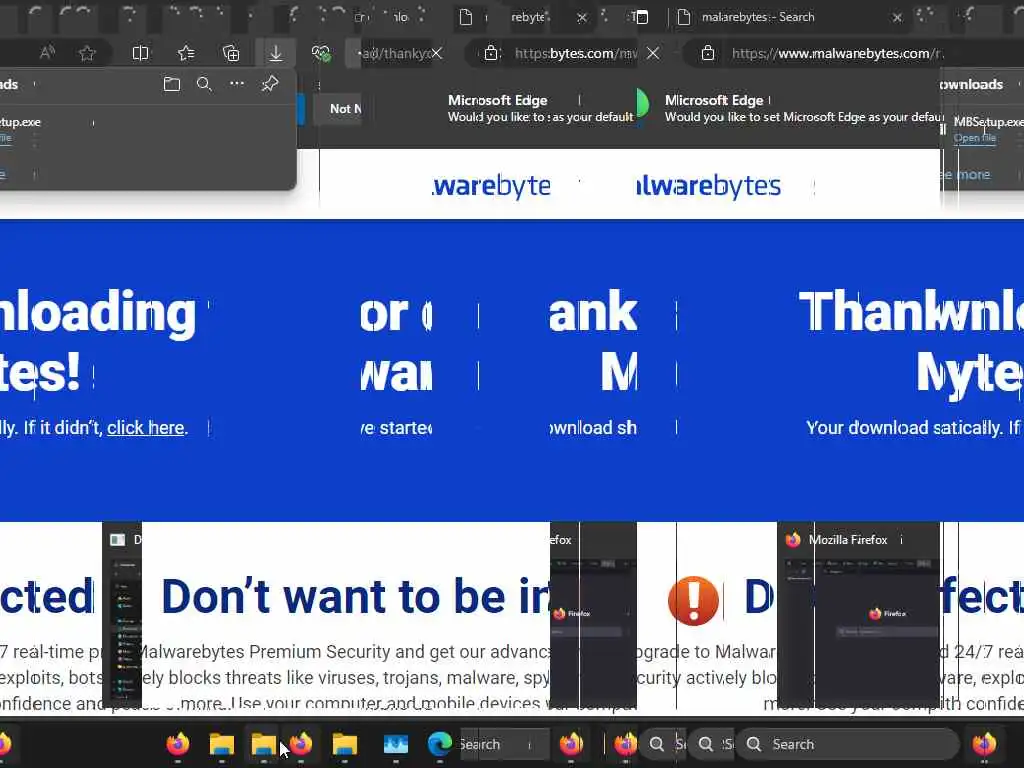
Task: Click the 'click here' download link
Action: pyautogui.click(x=146, y=428)
